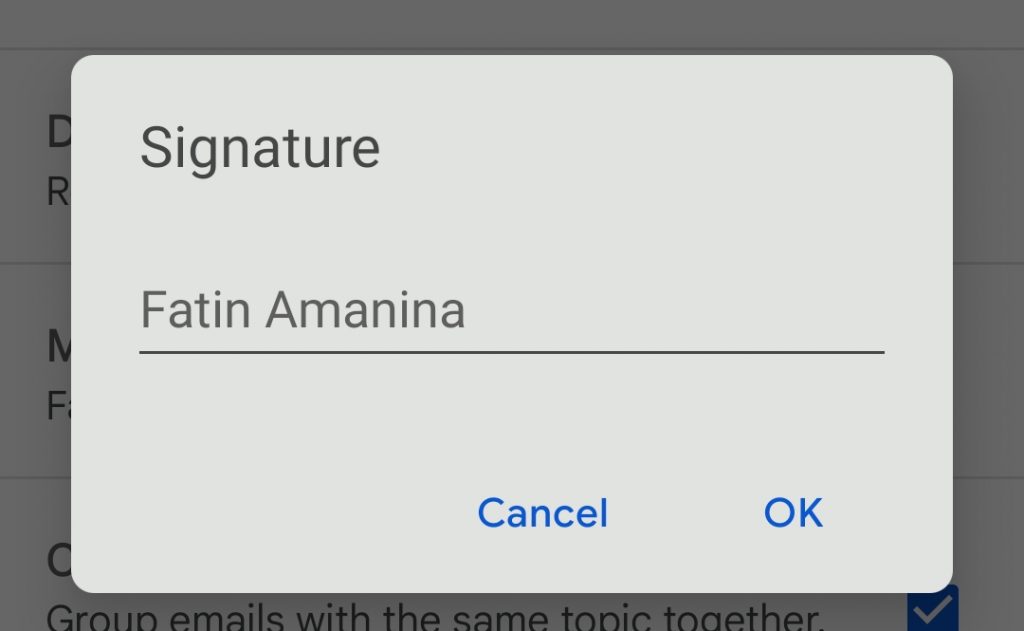Image resolution: width=1024 pixels, height=631 pixels.
Task: Tap the hidden 'R' subtitle behind the dialog
Action: tap(59, 192)
